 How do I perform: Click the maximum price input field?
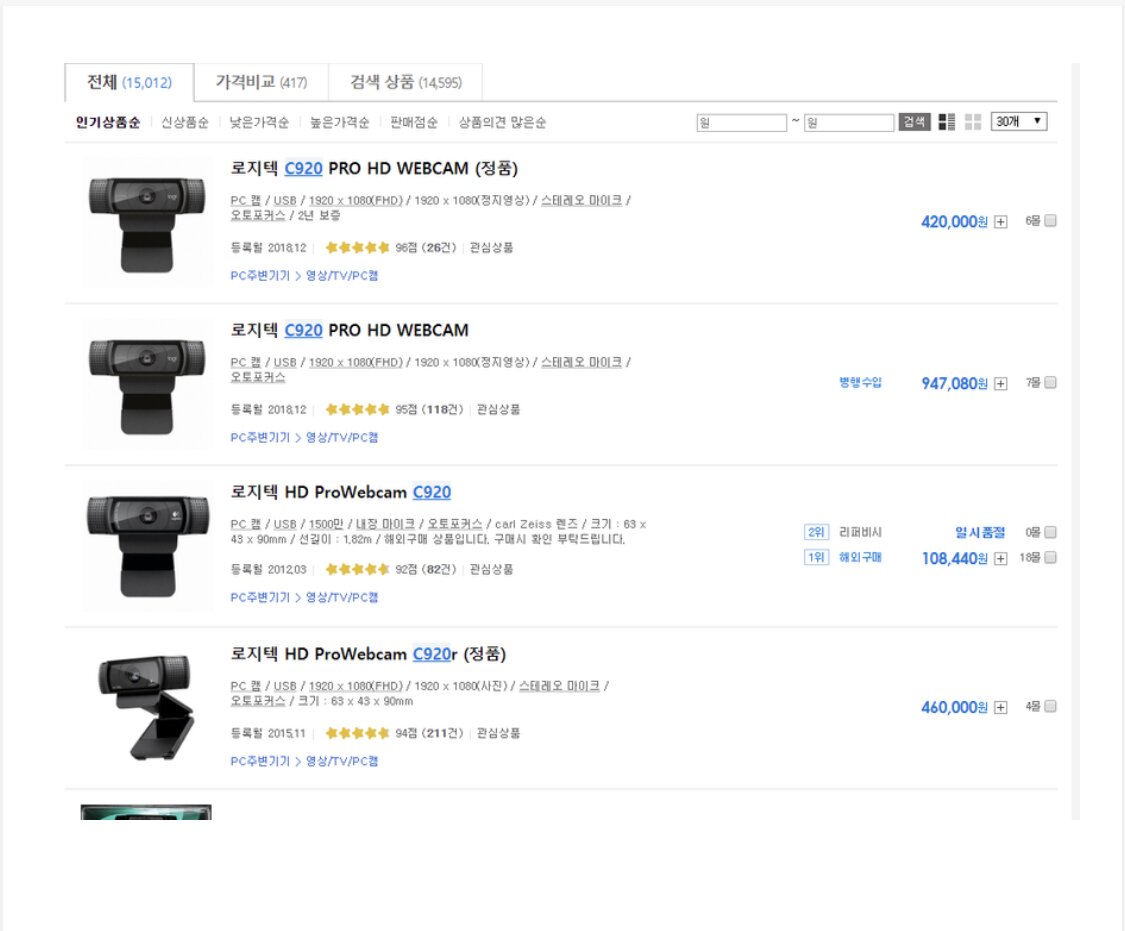click(849, 123)
